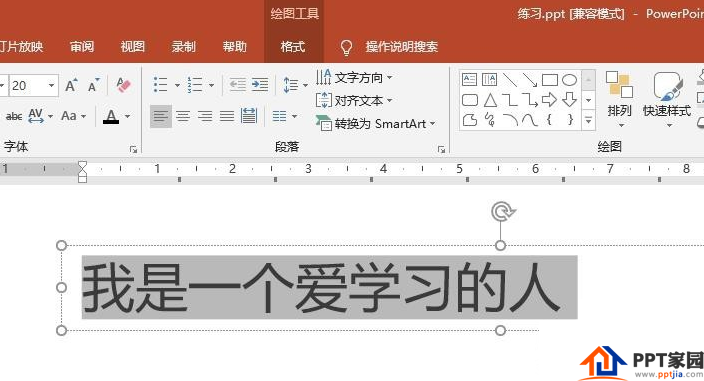Open the 审阅 ribbon tab
This screenshot has height=381, width=704.
82,47
